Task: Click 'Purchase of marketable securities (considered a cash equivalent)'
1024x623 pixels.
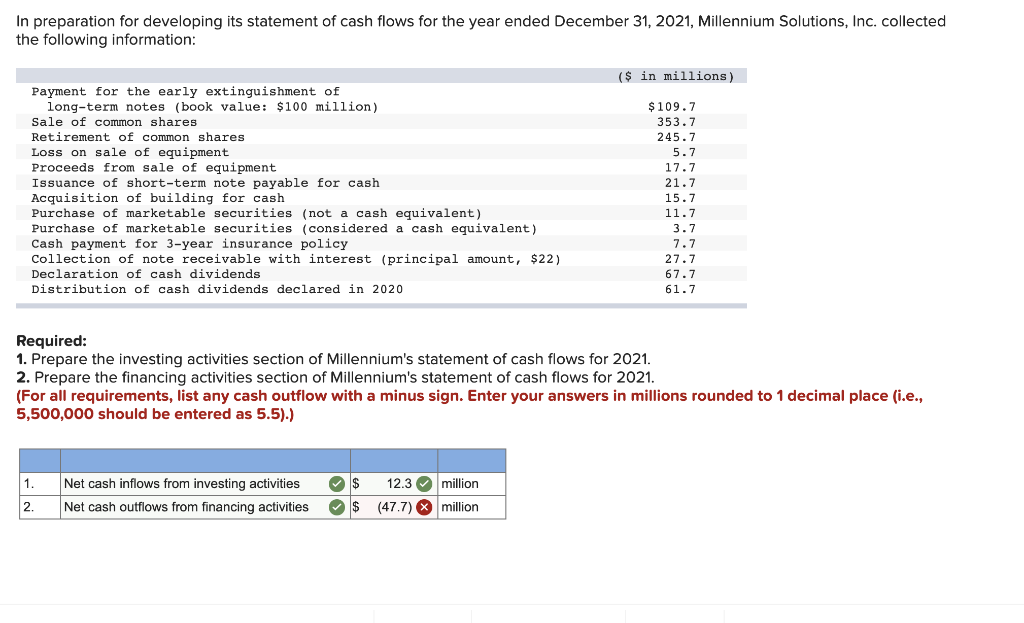Action: click(284, 229)
